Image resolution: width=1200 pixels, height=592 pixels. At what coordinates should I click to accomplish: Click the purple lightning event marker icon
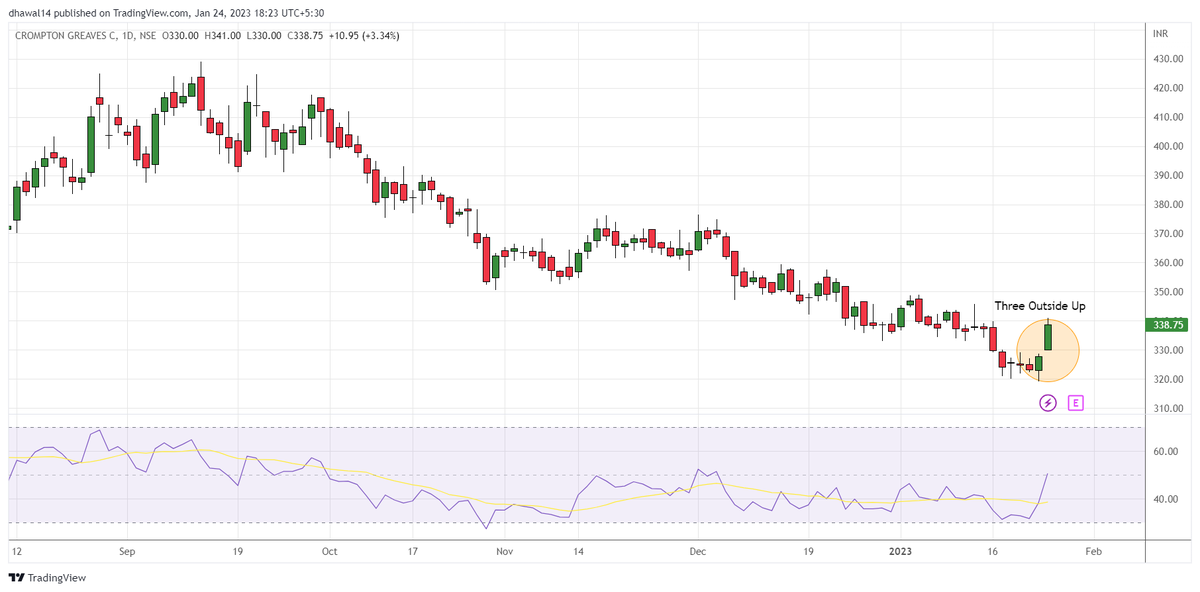[x=1048, y=403]
